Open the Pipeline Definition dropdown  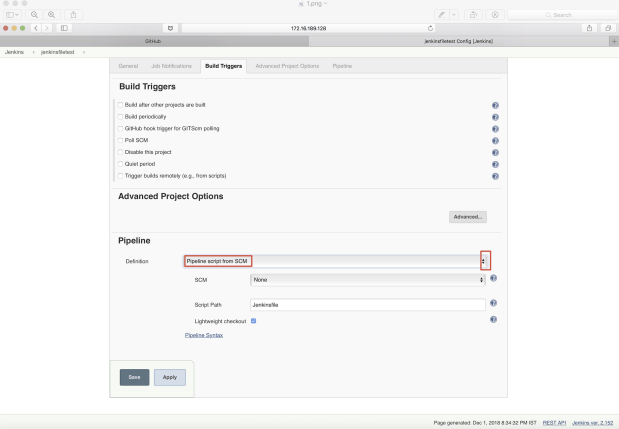coord(335,261)
